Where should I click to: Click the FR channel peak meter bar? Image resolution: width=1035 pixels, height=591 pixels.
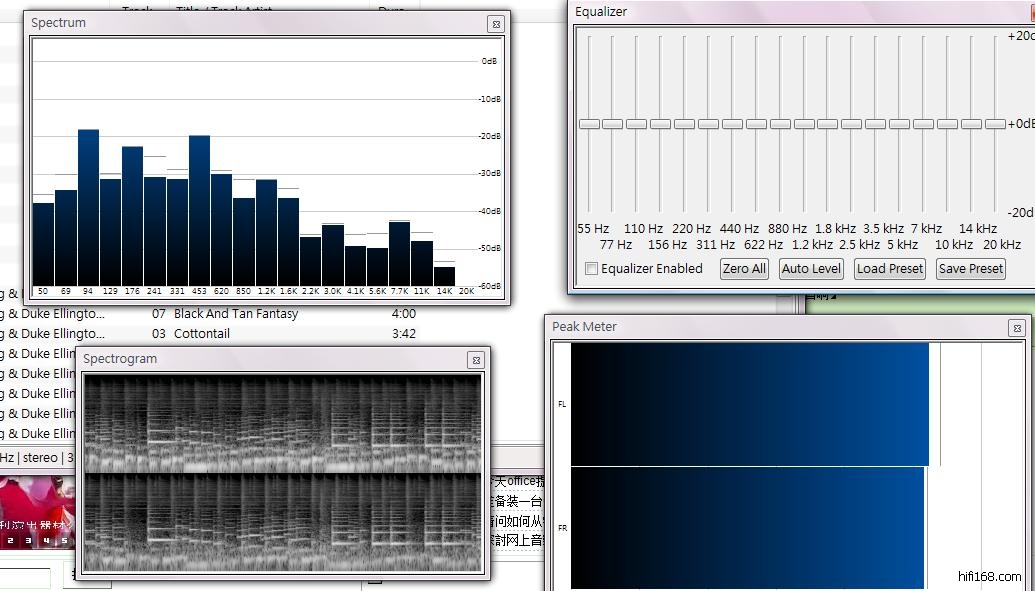747,528
